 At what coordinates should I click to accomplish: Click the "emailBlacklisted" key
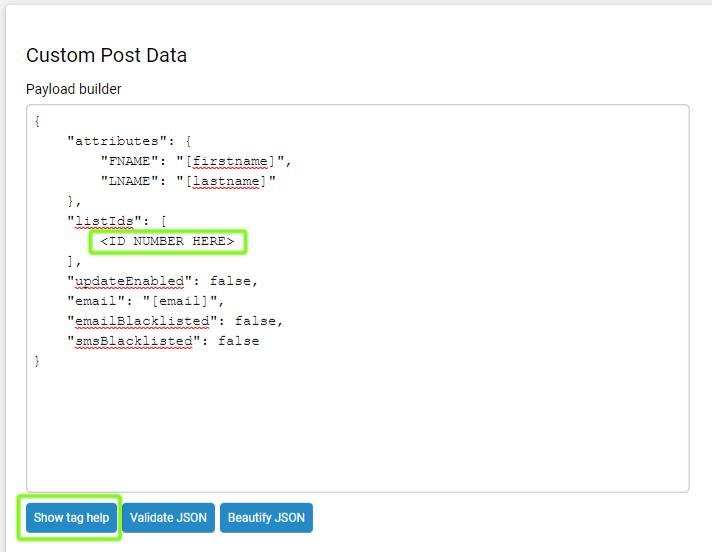click(142, 321)
